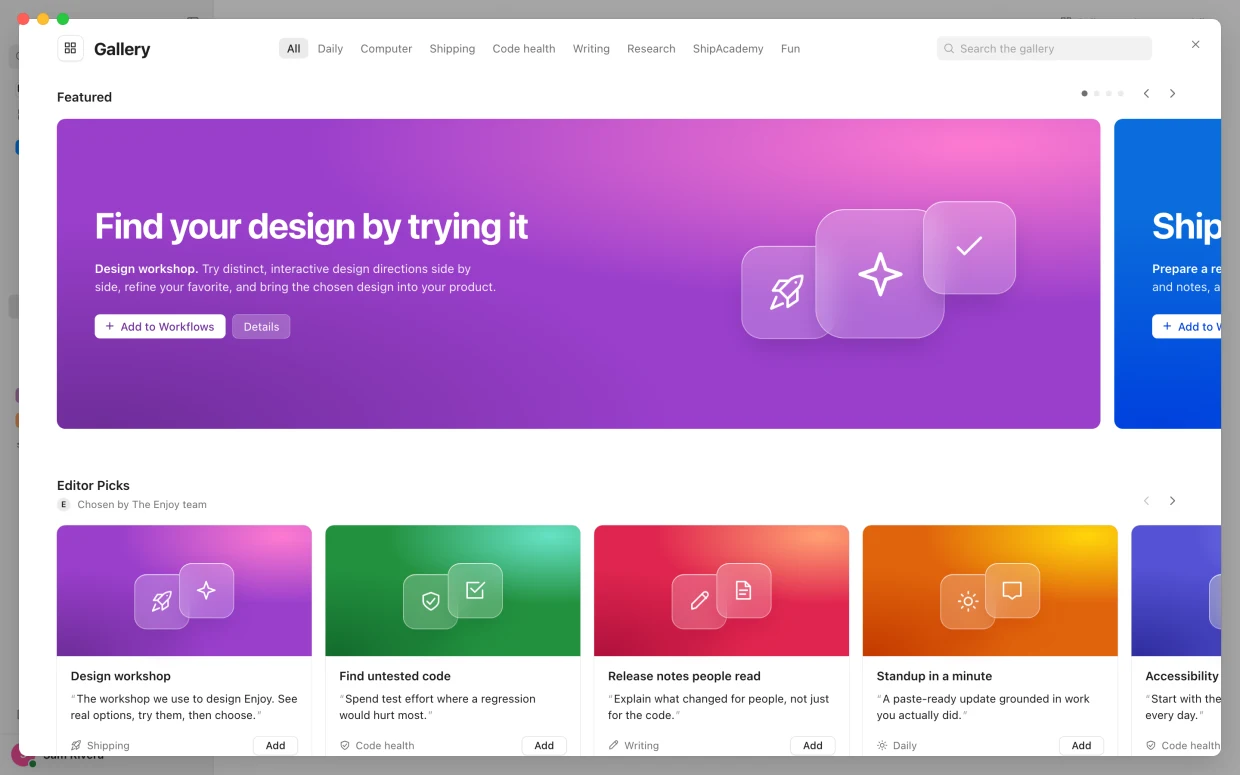Go to previous Featured slide

click(x=1146, y=93)
